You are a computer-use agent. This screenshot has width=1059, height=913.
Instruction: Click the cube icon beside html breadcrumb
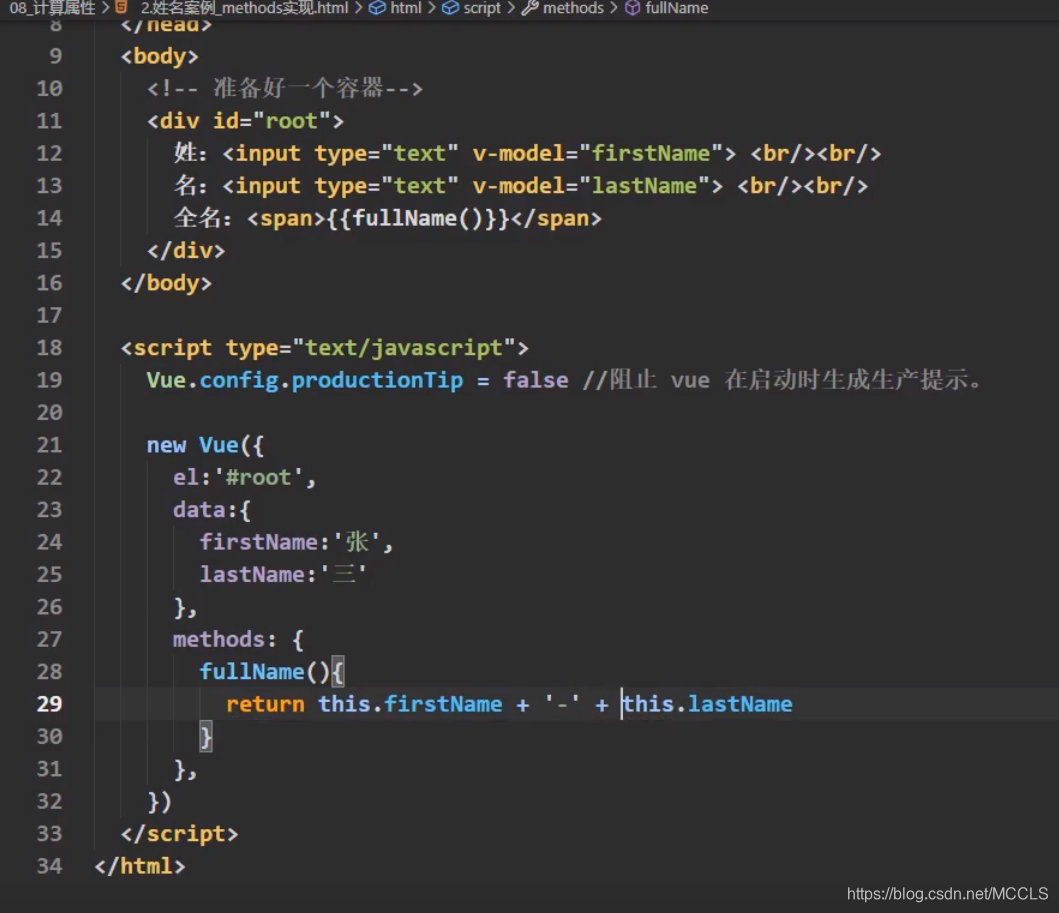[378, 8]
